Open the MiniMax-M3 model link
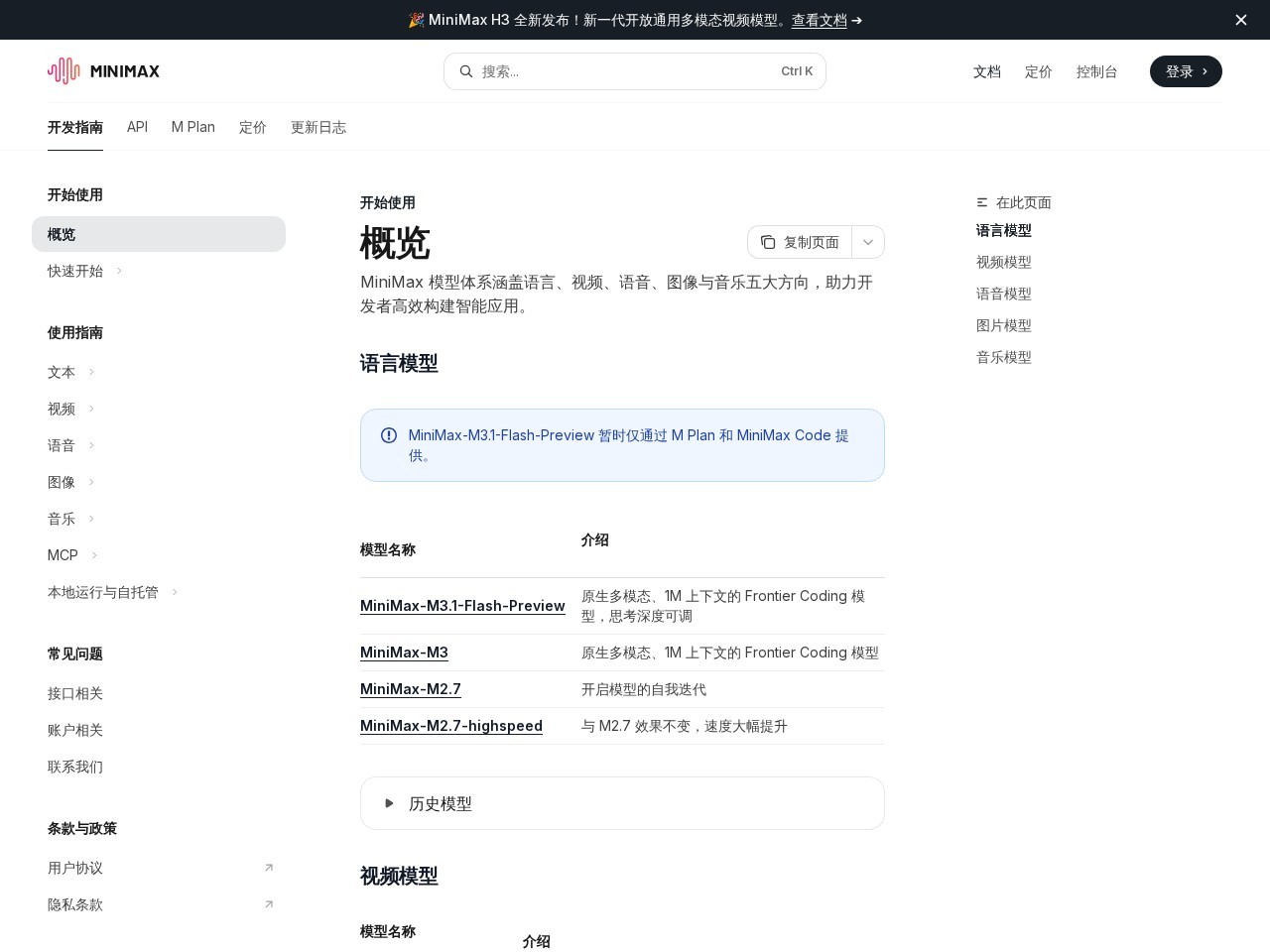This screenshot has width=1270, height=952. [404, 653]
